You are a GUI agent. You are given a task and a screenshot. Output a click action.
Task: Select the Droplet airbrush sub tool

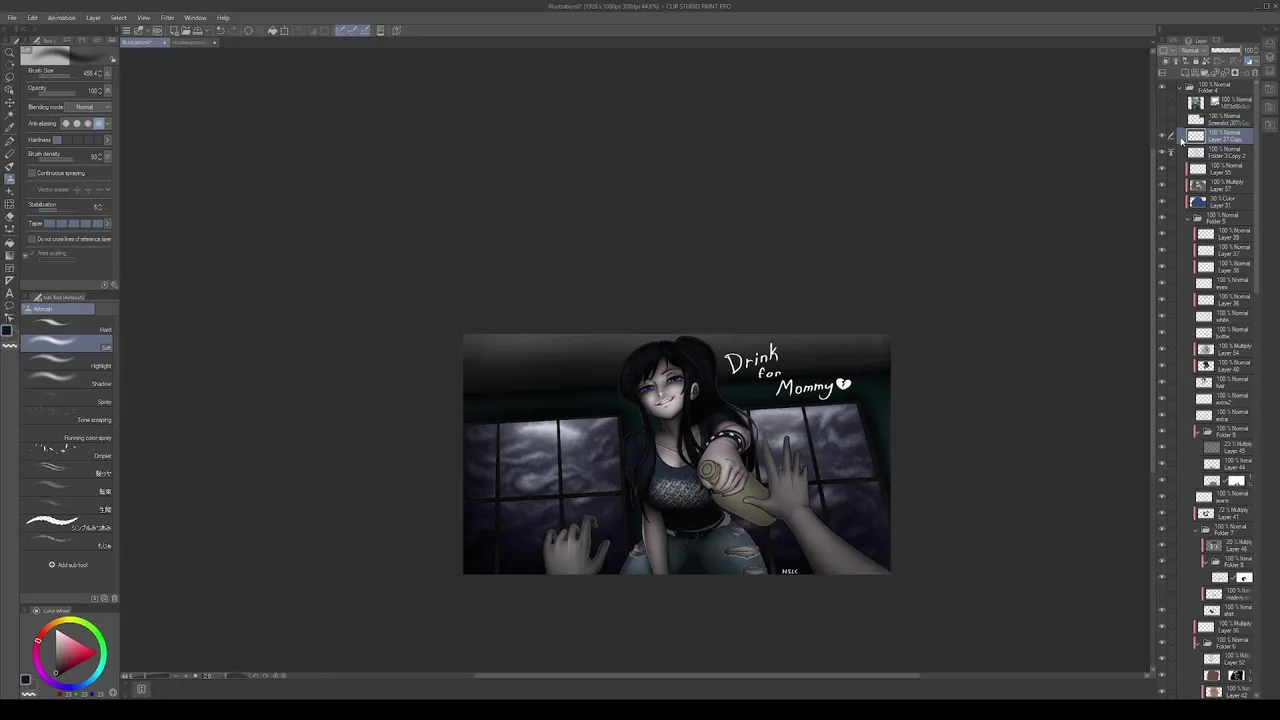pyautogui.click(x=67, y=453)
